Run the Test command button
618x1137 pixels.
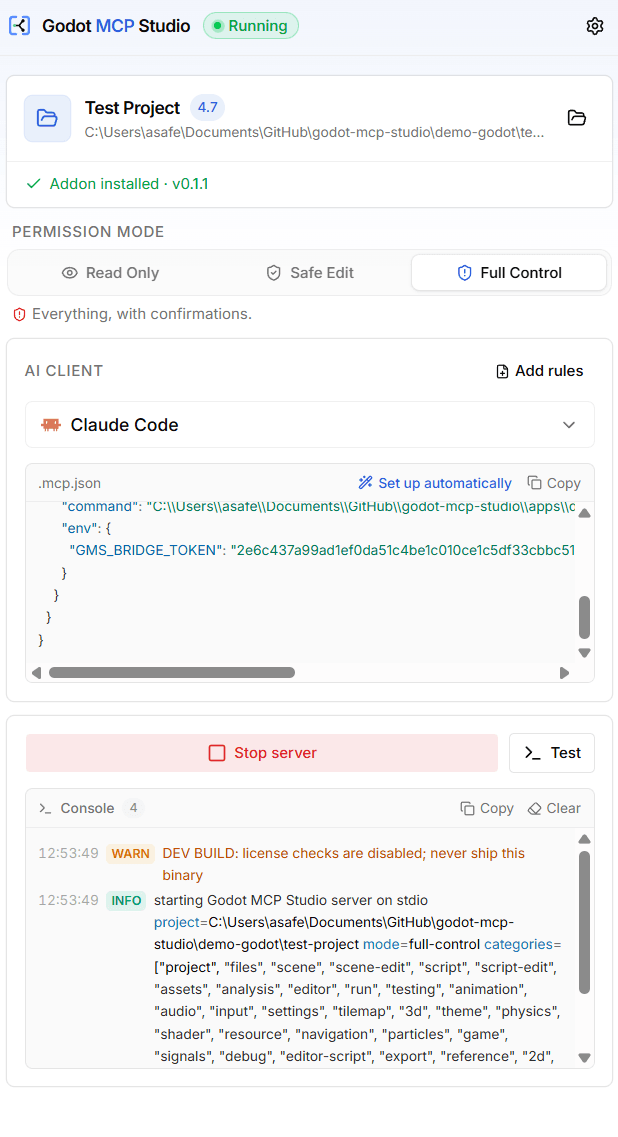[x=552, y=753]
